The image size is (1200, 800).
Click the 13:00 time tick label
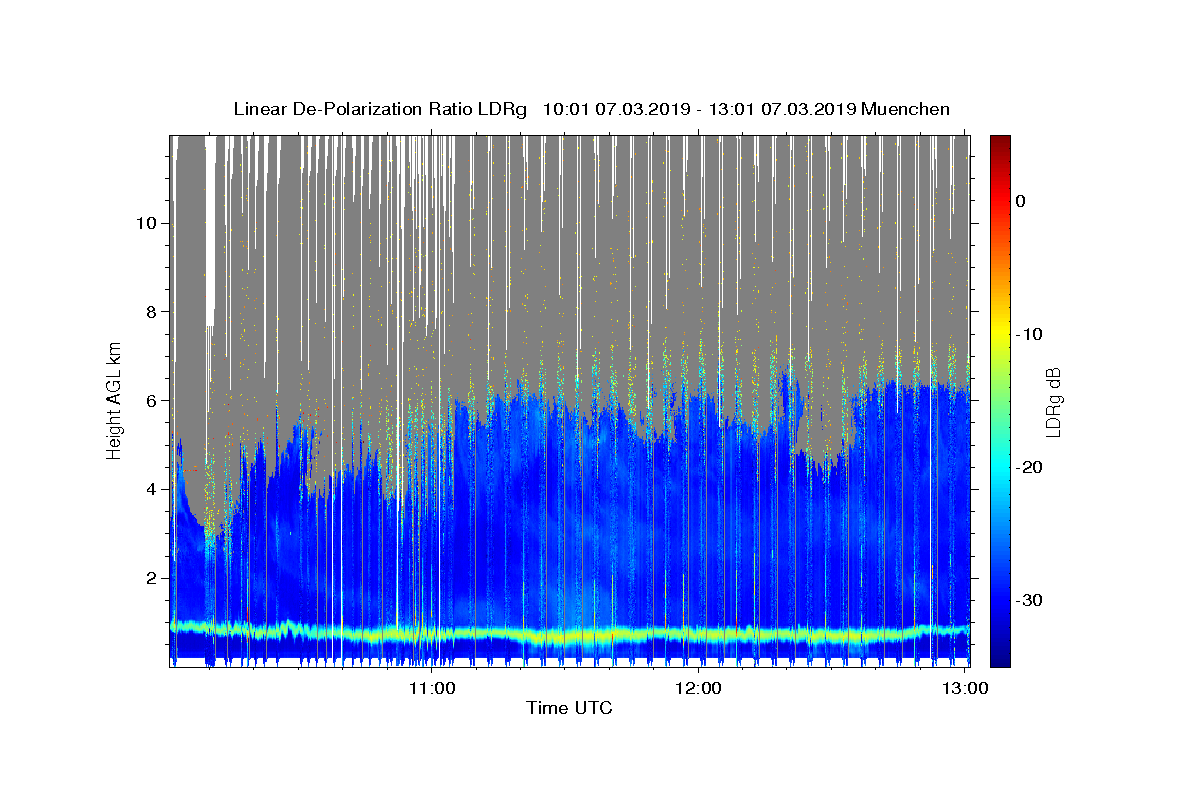[966, 688]
